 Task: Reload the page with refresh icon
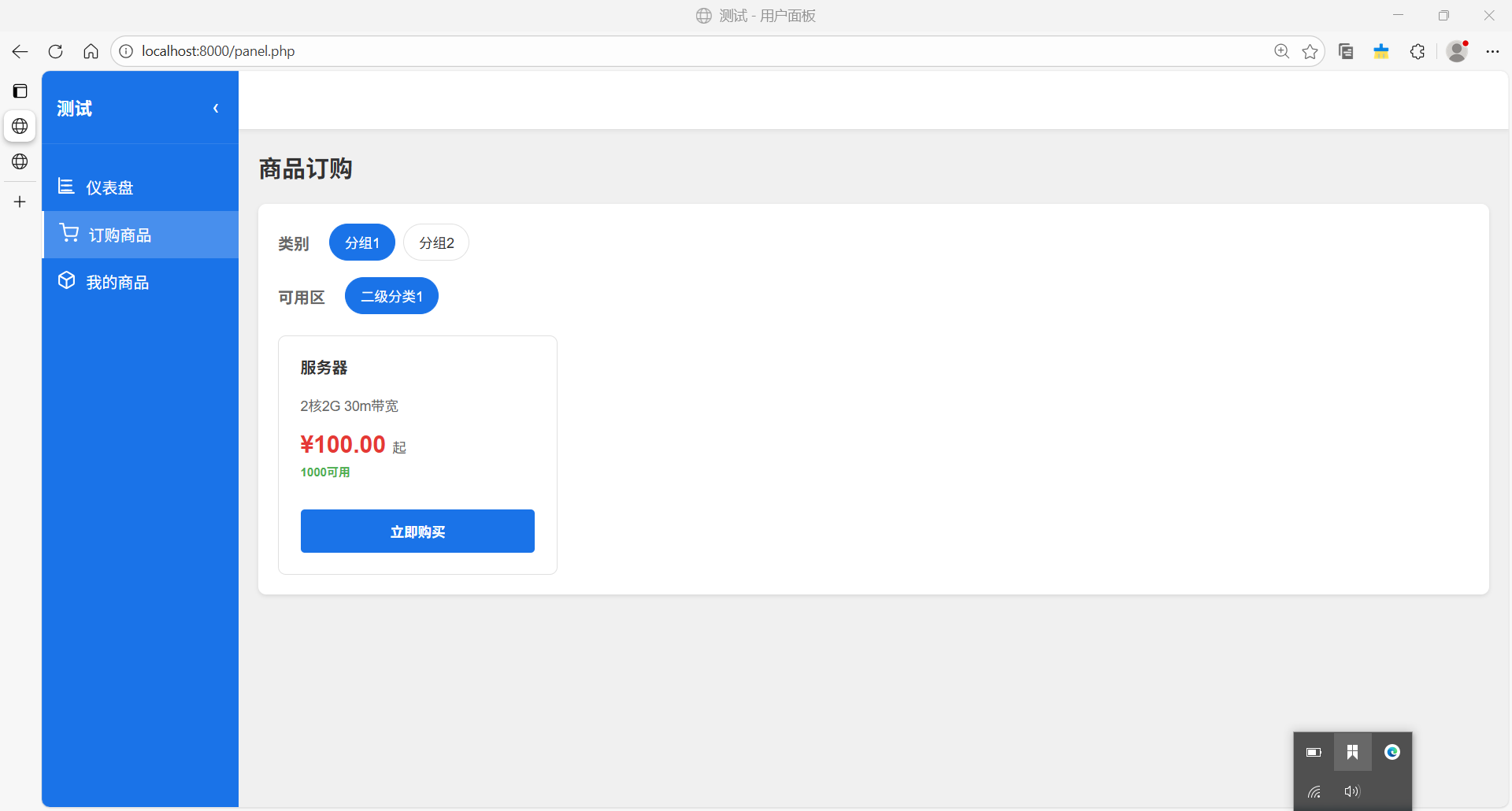tap(55, 51)
